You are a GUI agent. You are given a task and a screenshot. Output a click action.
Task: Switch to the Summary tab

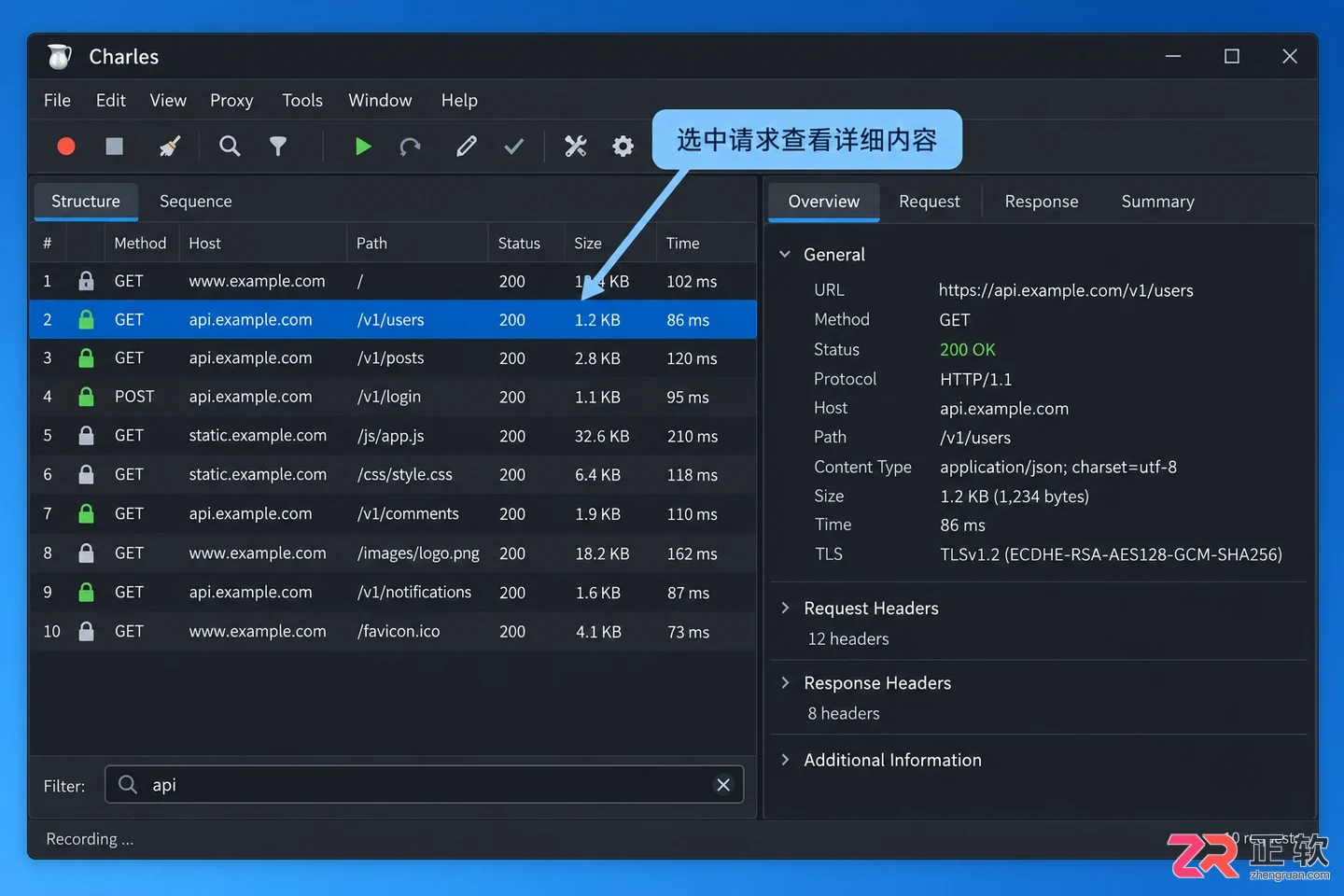coord(1158,202)
